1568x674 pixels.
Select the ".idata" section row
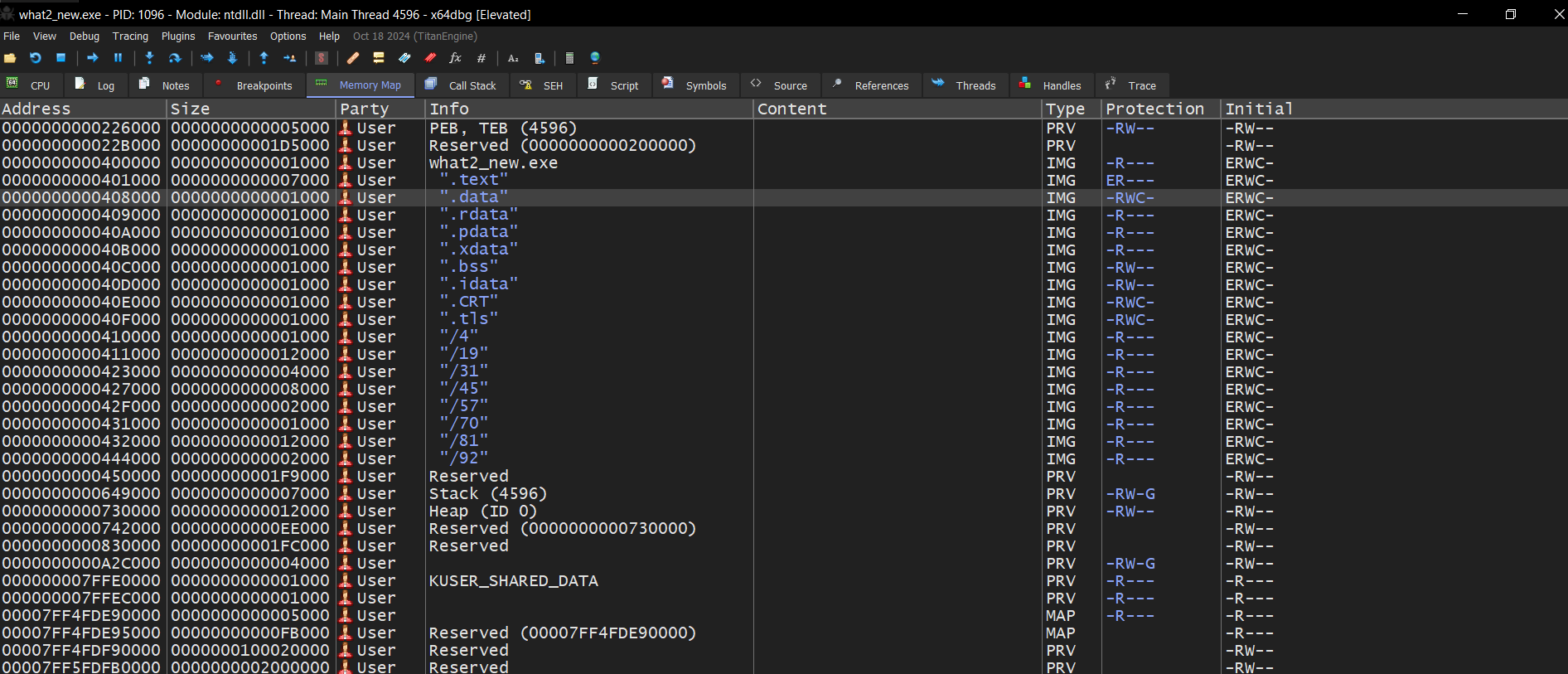pyautogui.click(x=784, y=284)
